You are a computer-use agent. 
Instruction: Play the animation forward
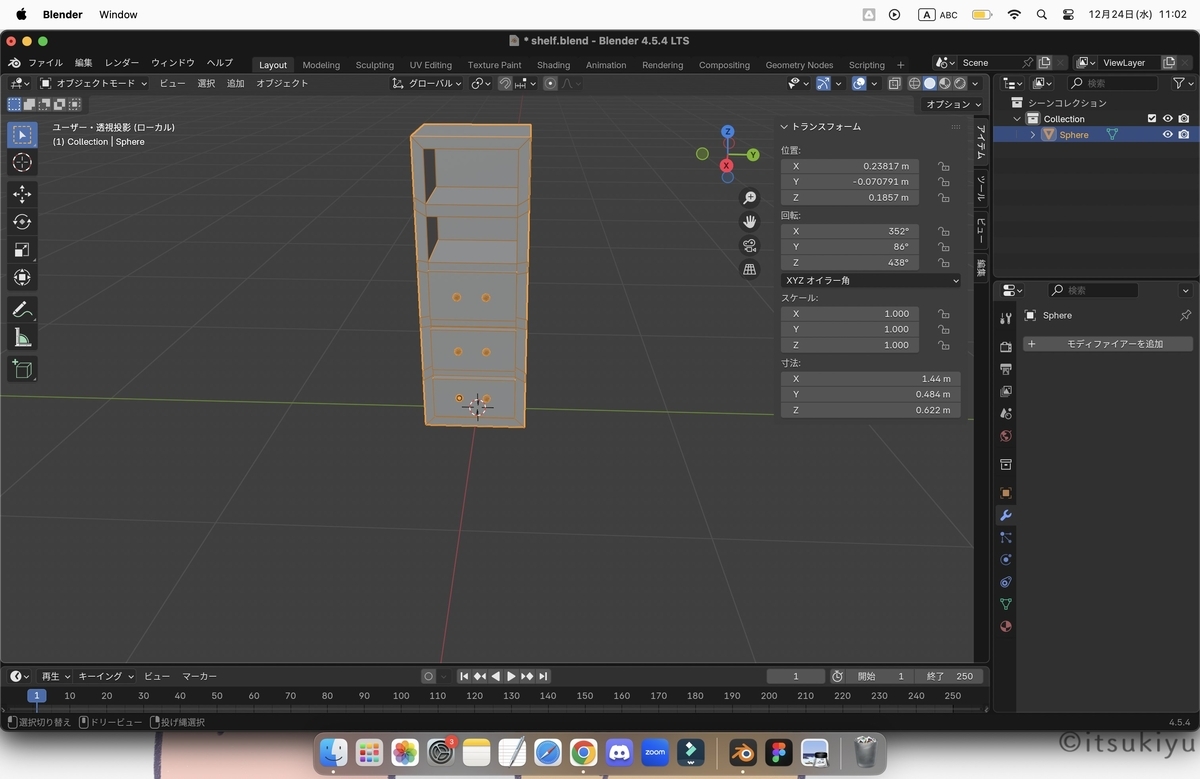click(511, 676)
